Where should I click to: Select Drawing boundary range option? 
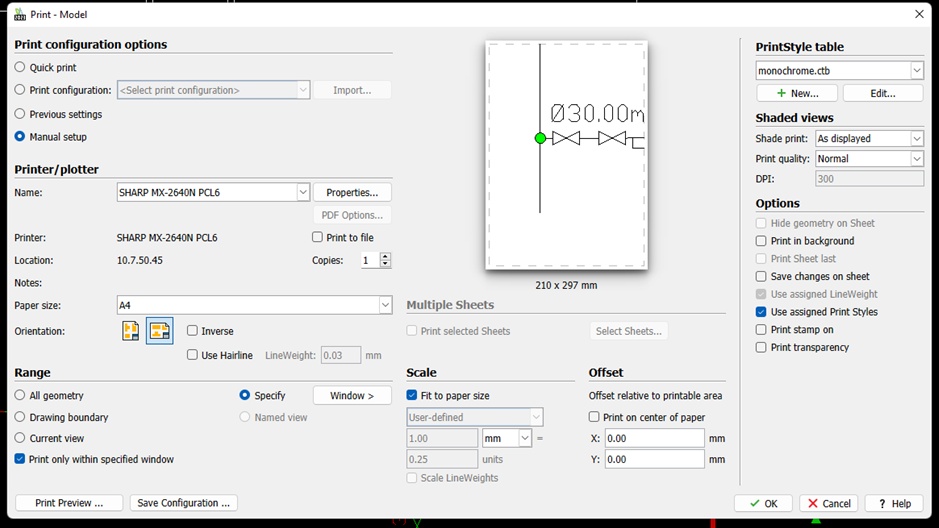[20, 417]
